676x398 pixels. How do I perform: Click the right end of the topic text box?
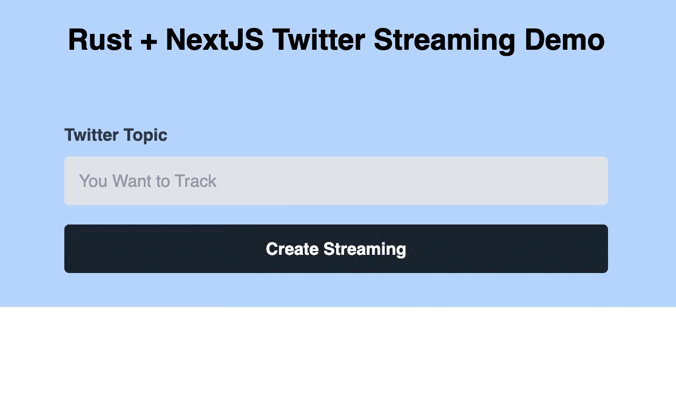tap(599, 181)
